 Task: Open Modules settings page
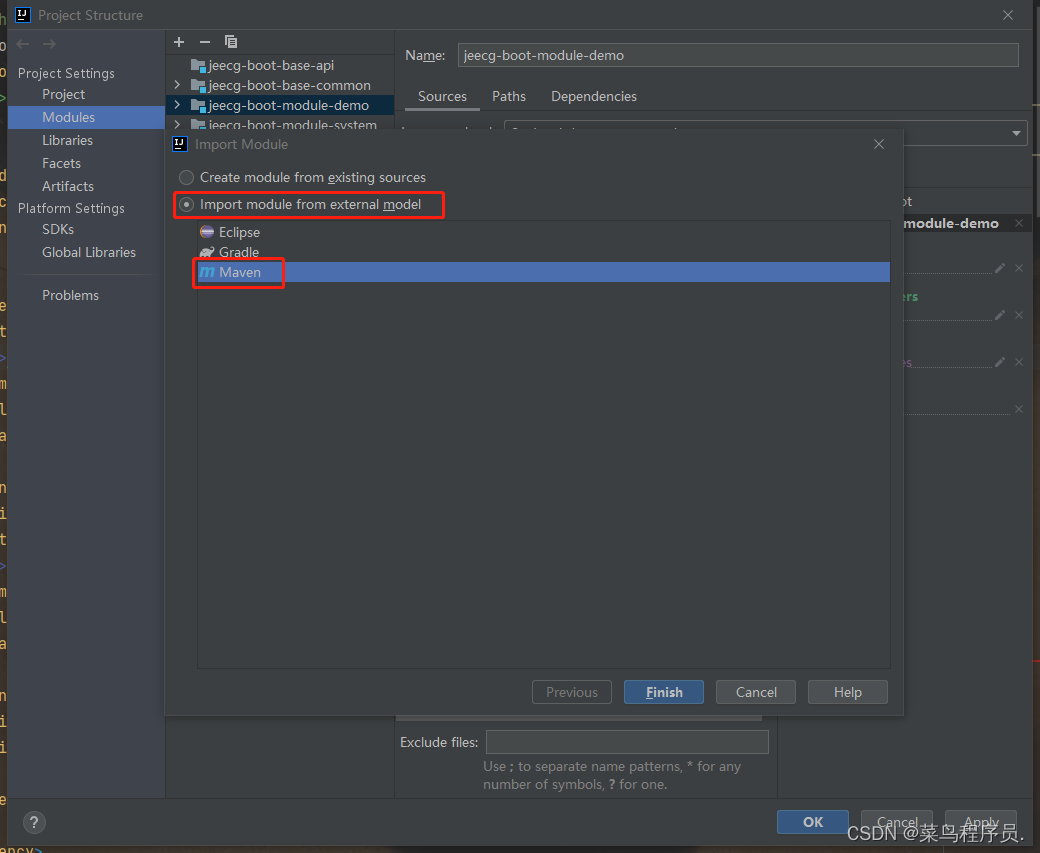(x=86, y=117)
